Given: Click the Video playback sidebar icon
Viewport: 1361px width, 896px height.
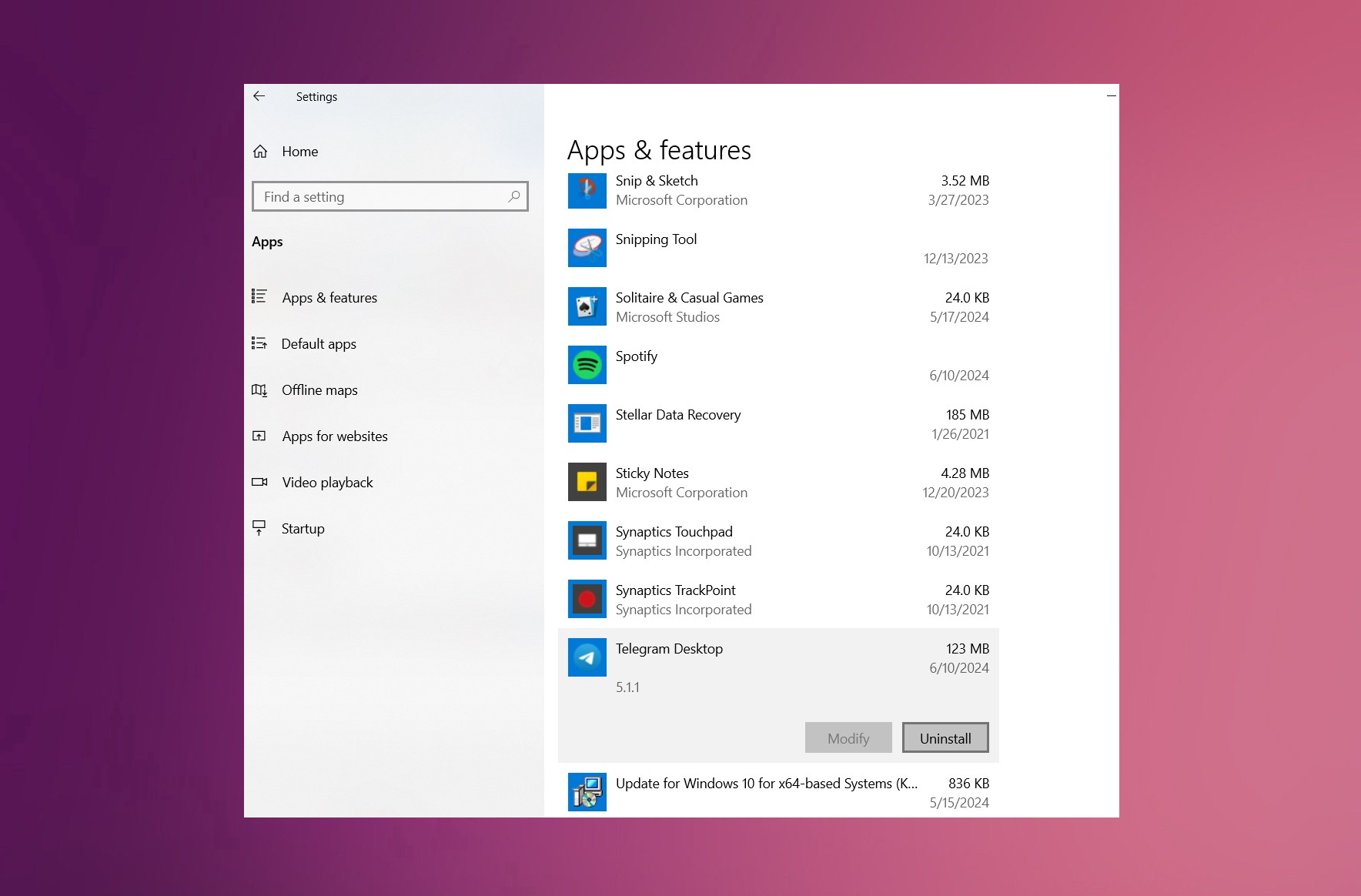Looking at the screenshot, I should [259, 482].
